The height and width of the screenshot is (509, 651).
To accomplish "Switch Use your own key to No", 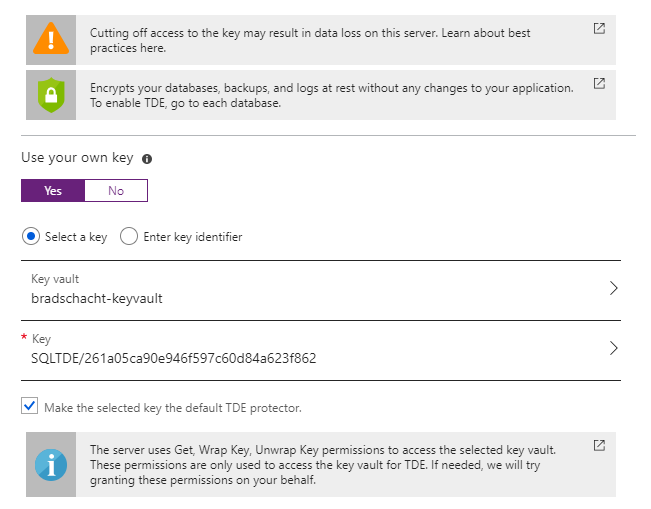I will coord(116,191).
